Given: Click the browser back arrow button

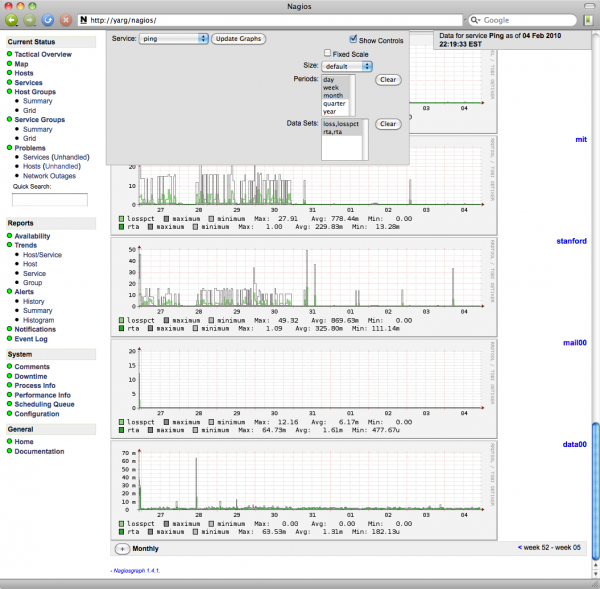Looking at the screenshot, I should [12, 19].
